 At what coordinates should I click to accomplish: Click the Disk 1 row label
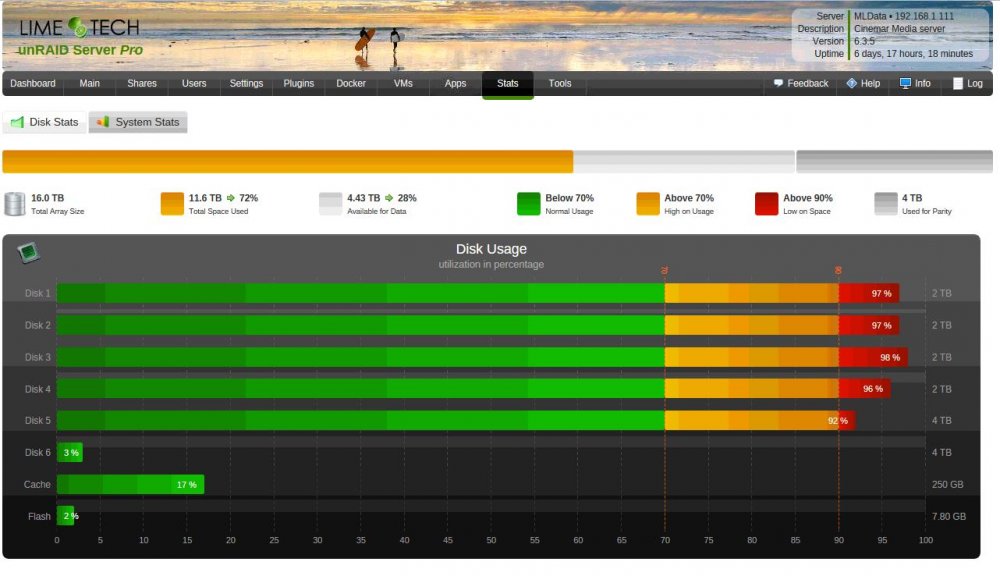(38, 293)
